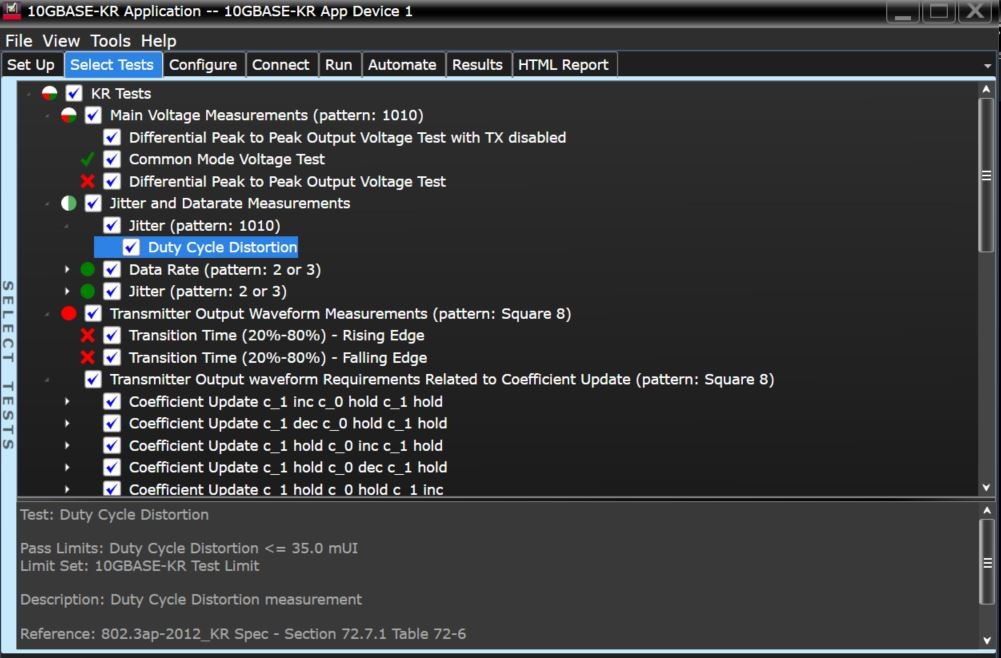
Task: Open the dropdown arrow at the tab bar's right end
Action: click(x=987, y=64)
